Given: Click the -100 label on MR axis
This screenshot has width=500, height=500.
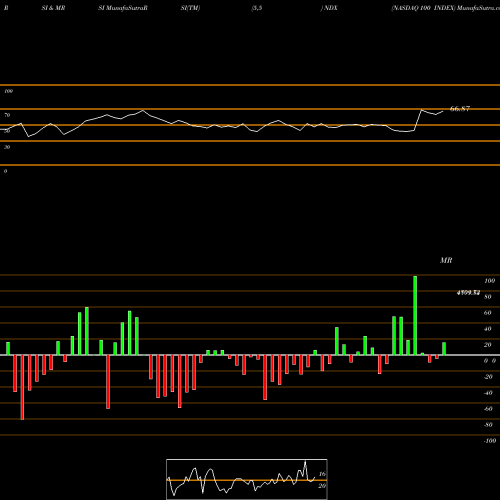Looking at the screenshot, I should pos(490,441).
